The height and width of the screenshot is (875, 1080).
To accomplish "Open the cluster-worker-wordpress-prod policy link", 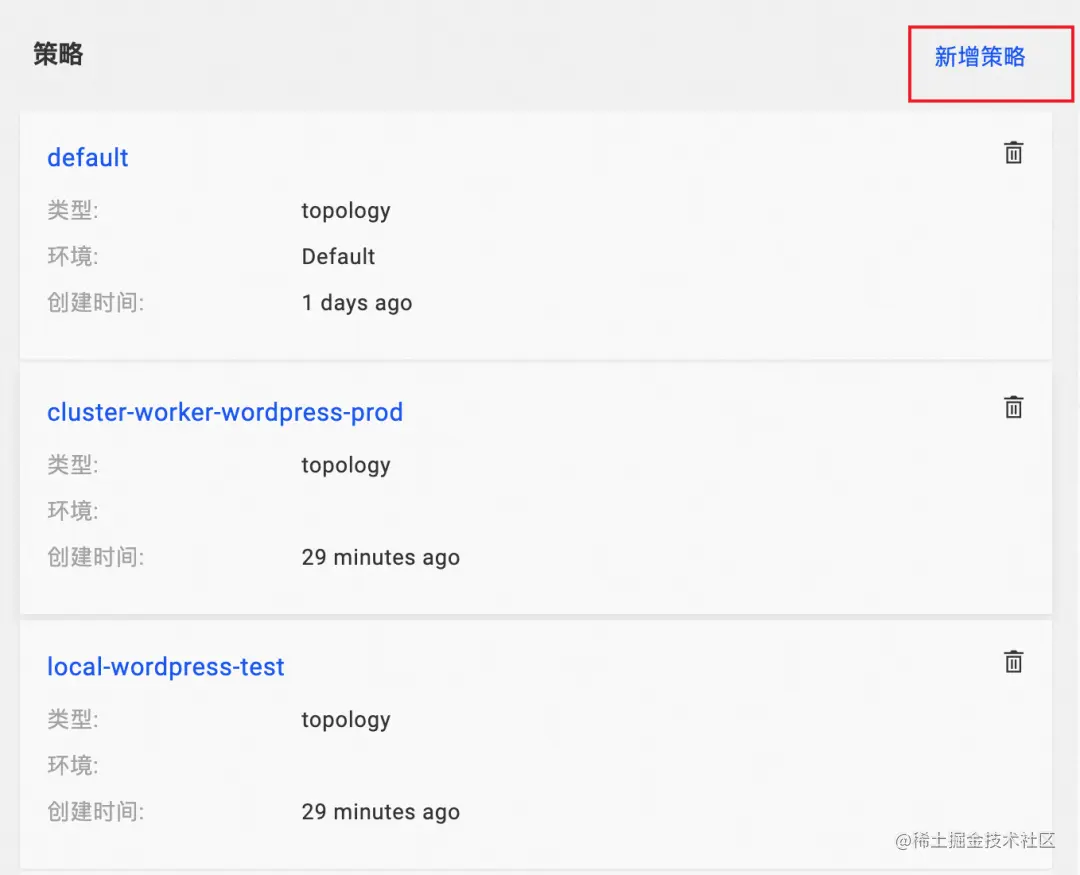I will (x=225, y=412).
